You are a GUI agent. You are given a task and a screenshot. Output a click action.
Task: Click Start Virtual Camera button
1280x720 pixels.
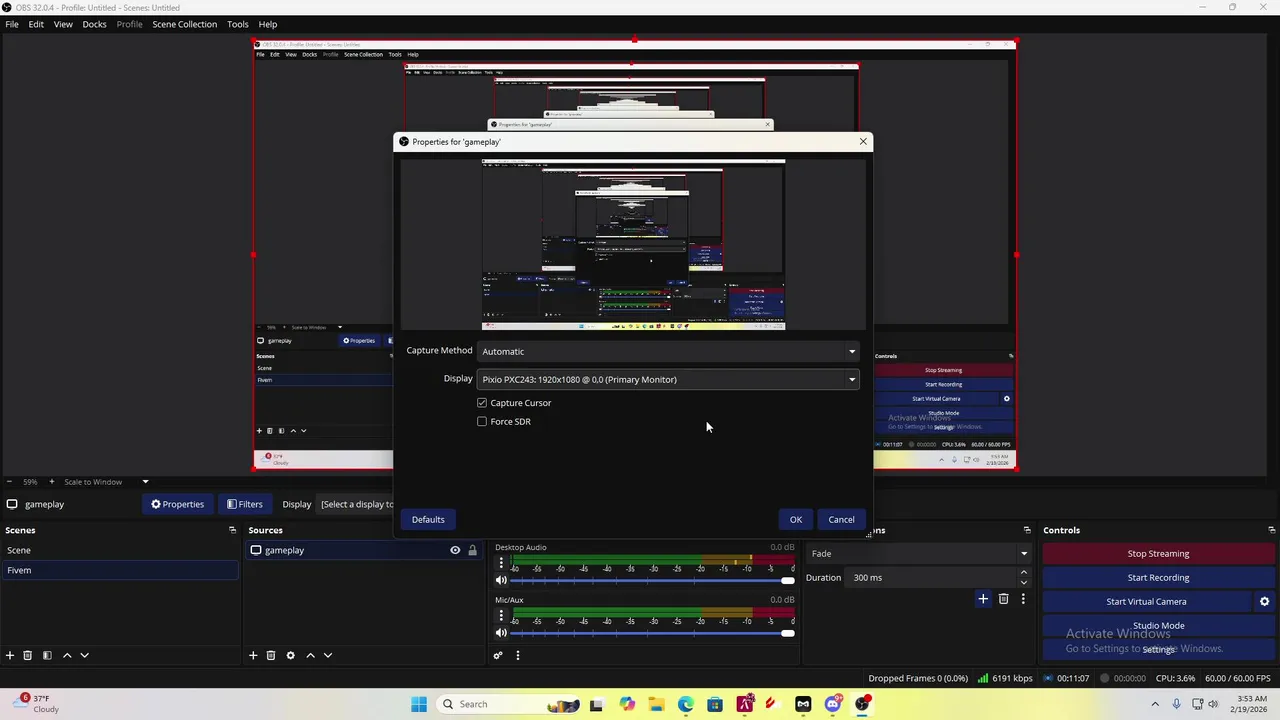click(1146, 601)
